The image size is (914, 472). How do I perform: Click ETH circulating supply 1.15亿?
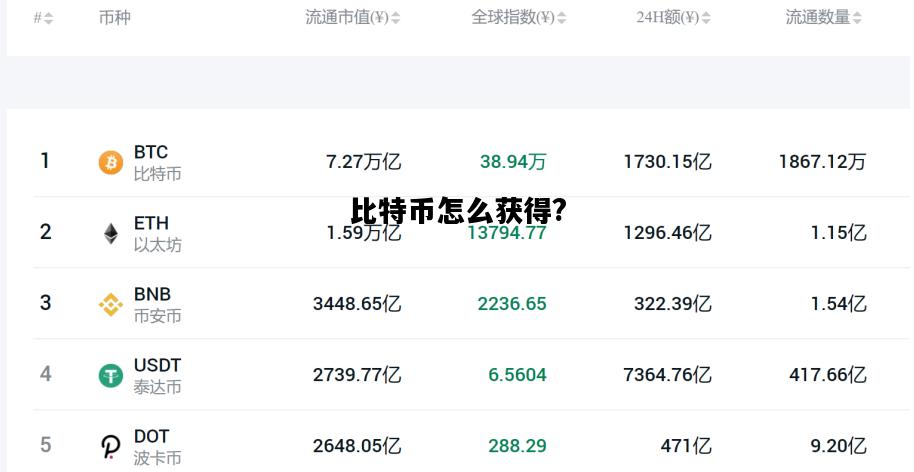[x=839, y=233]
